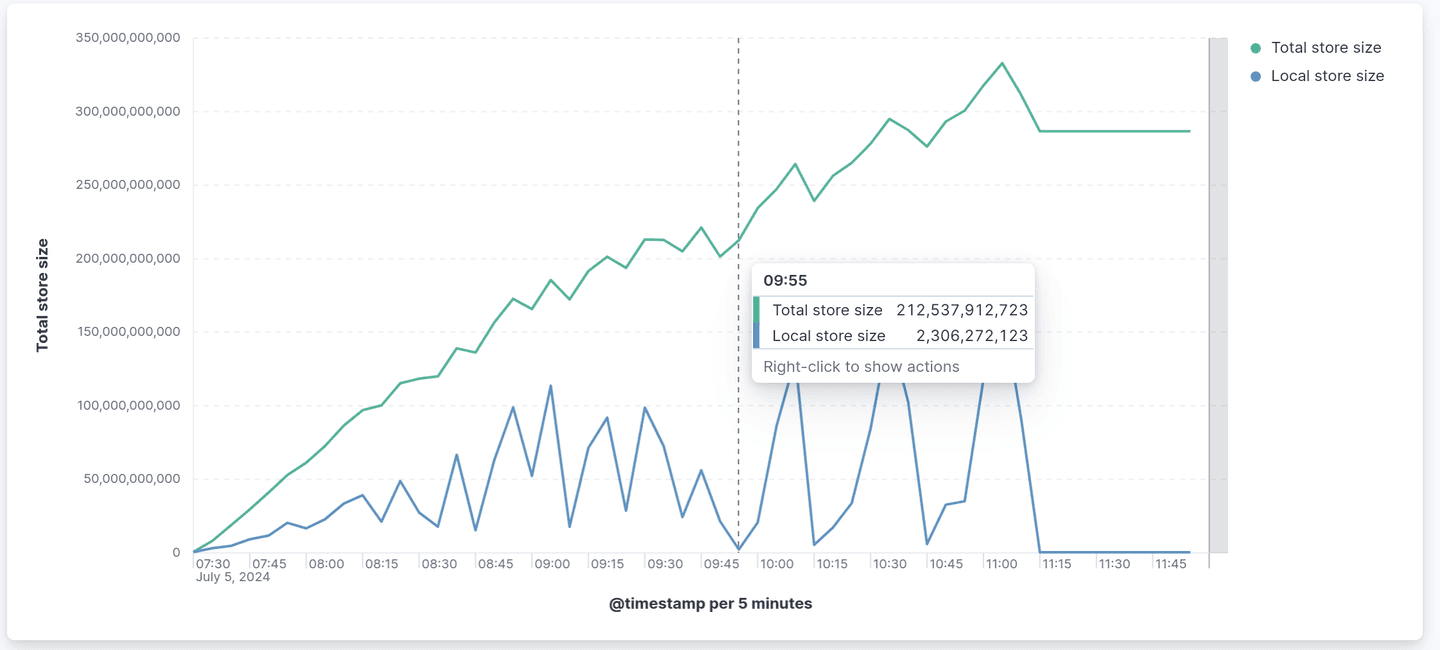Select tooltip value 2,306,272,123
This screenshot has height=650, width=1440.
971,336
